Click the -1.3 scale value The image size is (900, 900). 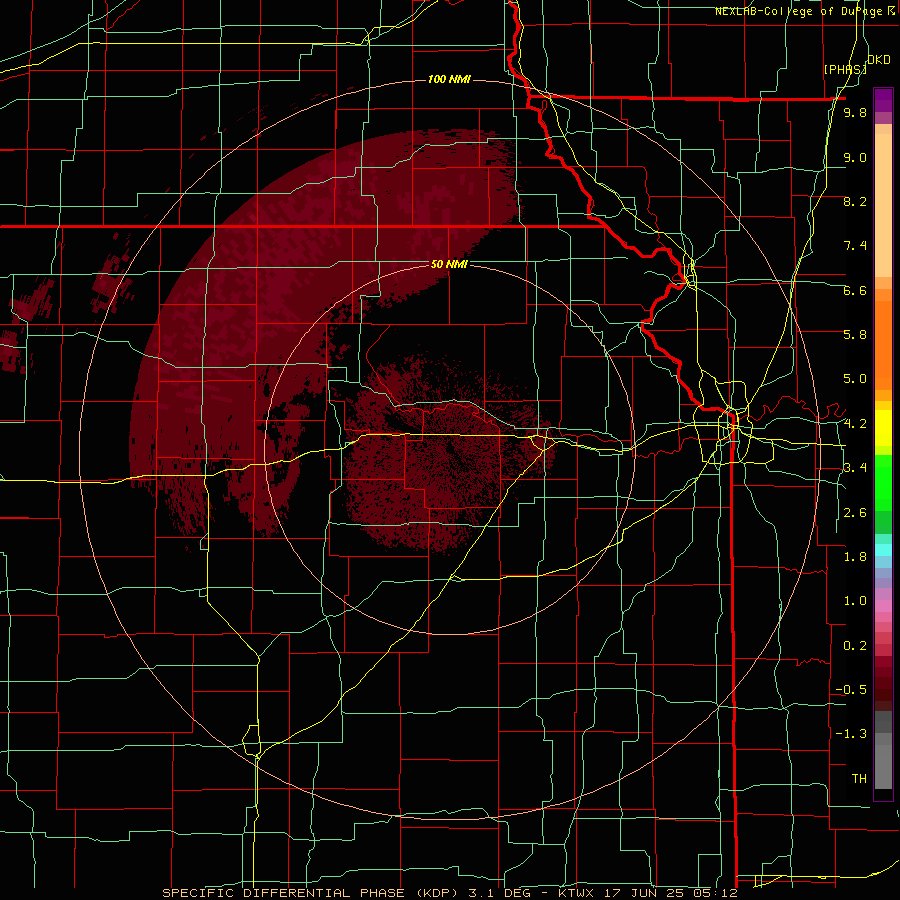coord(851,734)
